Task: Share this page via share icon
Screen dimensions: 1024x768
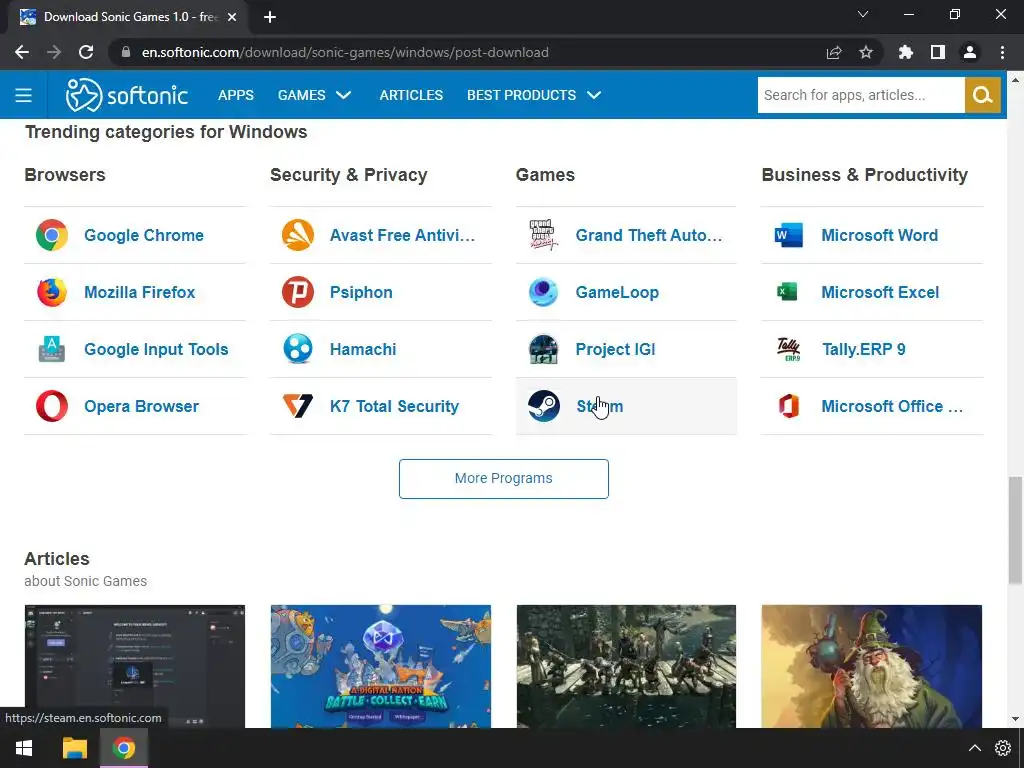Action: (834, 52)
